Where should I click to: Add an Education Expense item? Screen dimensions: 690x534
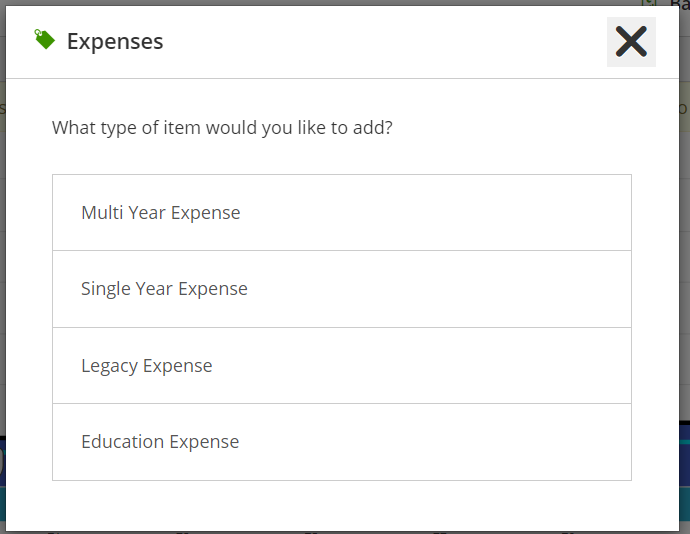point(342,442)
